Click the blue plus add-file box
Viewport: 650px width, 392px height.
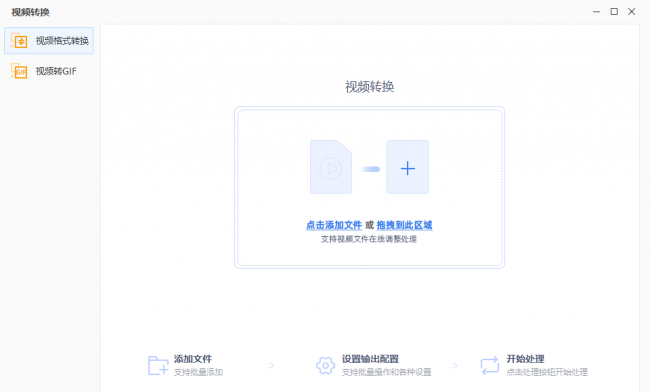[407, 167]
